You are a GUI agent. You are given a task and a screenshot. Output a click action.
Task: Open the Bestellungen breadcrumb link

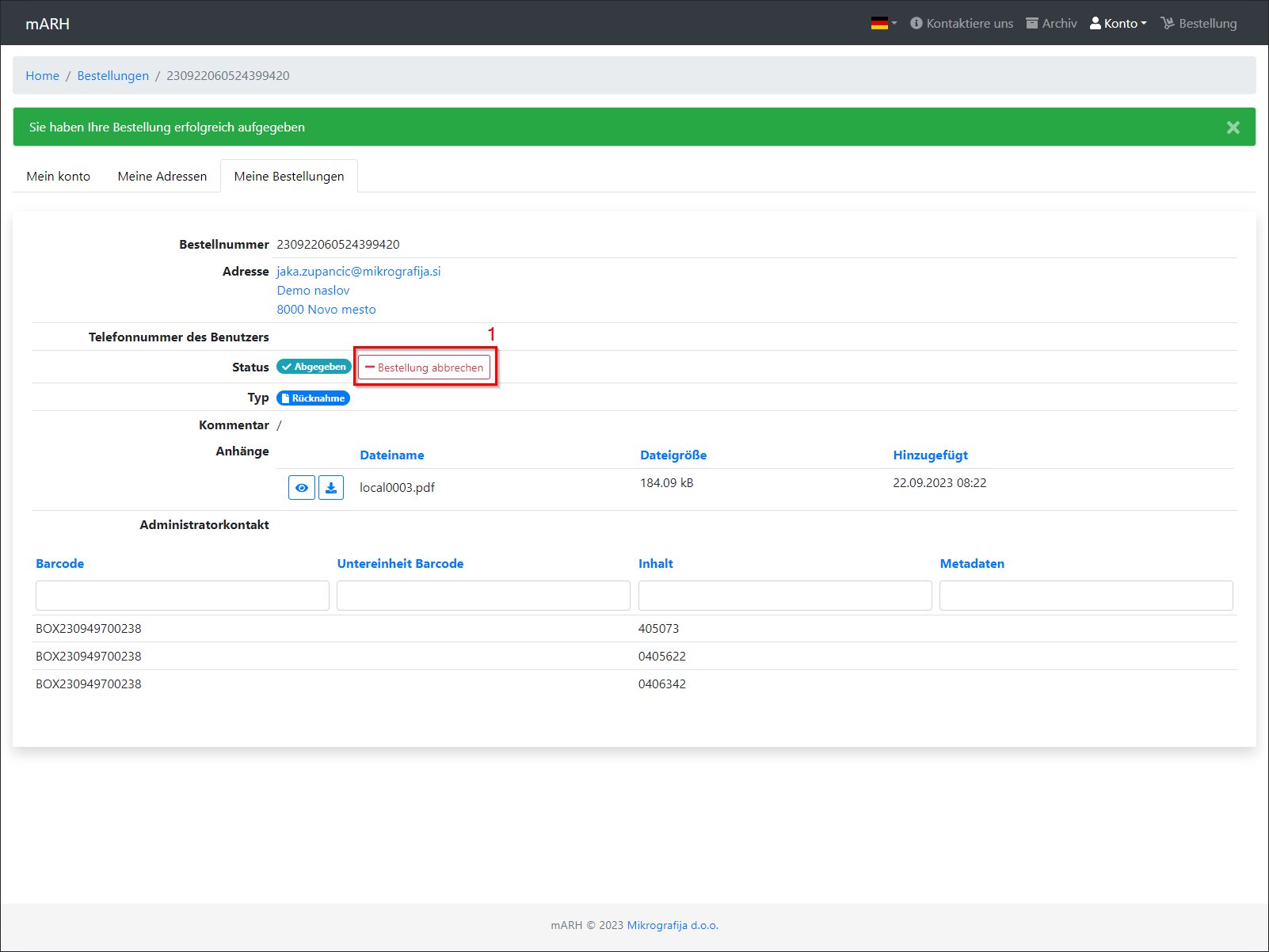click(x=113, y=76)
